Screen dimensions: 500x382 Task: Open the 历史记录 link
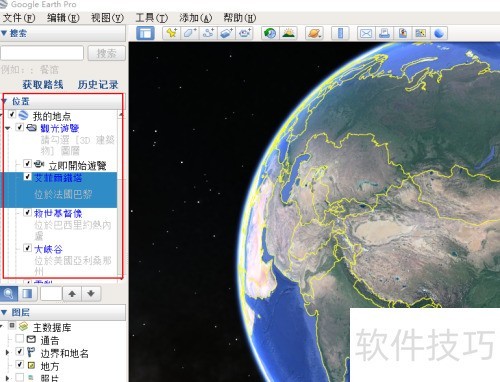(98, 85)
